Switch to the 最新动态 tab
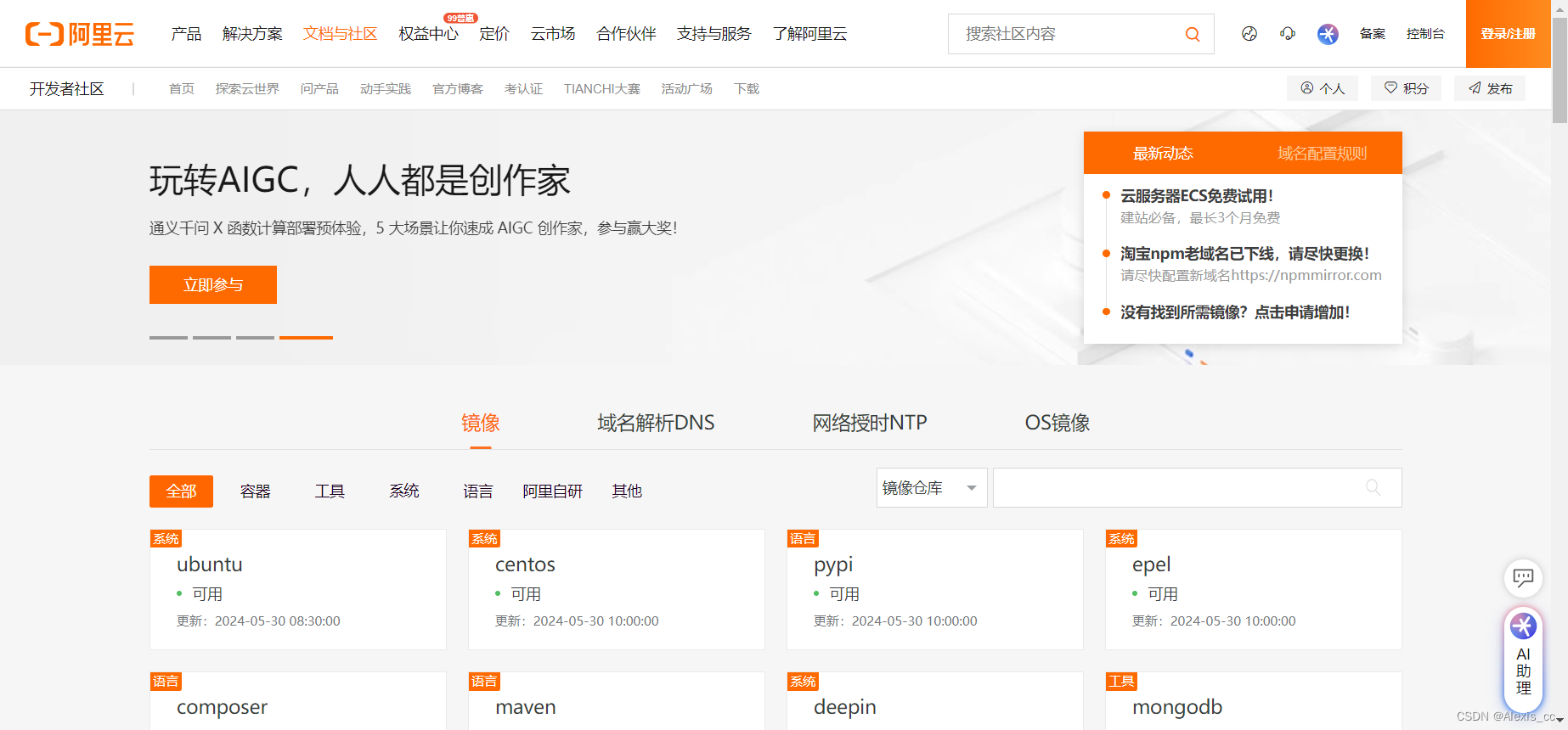 [x=1163, y=153]
